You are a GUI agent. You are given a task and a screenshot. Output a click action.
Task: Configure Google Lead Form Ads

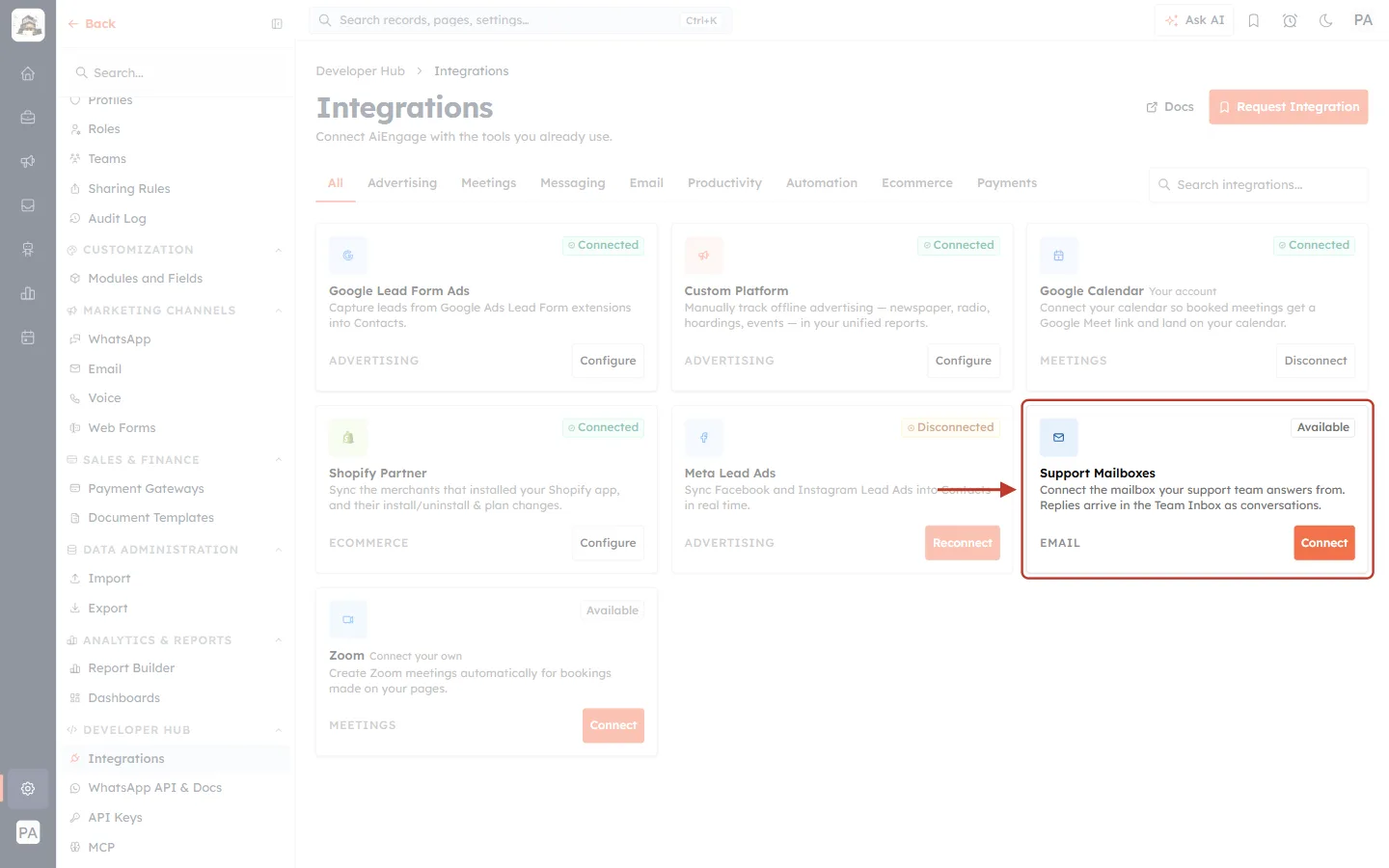[x=608, y=361]
